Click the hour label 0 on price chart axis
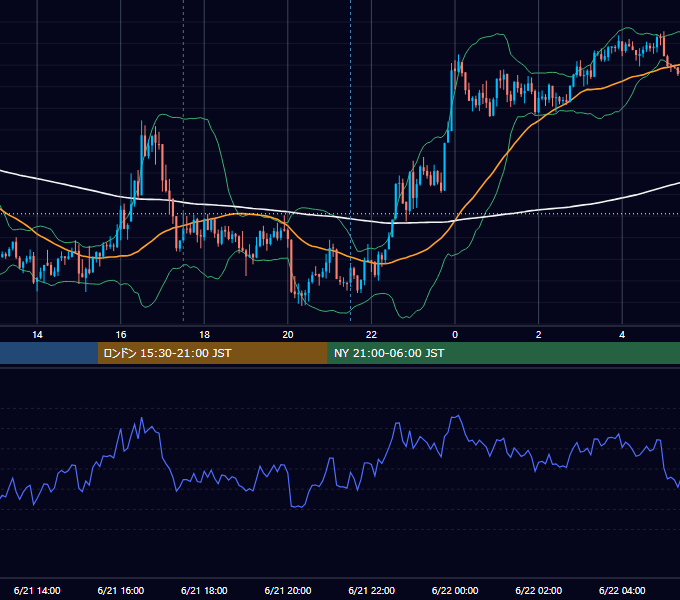This screenshot has width=680, height=600. click(x=455, y=335)
